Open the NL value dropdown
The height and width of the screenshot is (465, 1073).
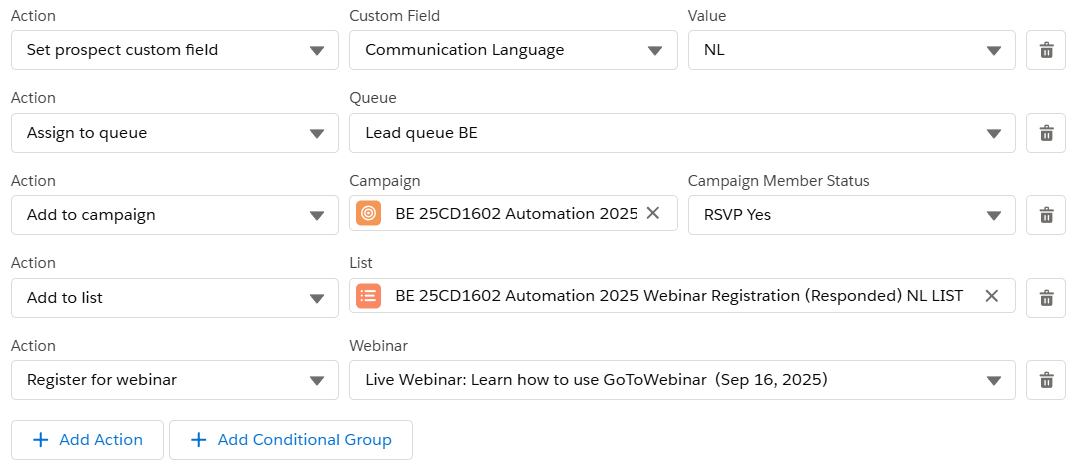click(851, 50)
